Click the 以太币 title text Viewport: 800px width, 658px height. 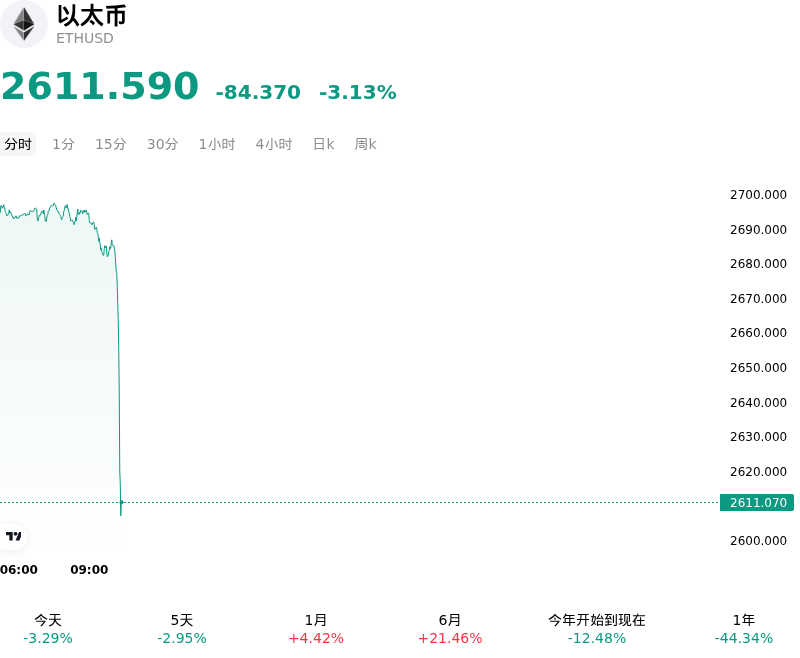(91, 16)
